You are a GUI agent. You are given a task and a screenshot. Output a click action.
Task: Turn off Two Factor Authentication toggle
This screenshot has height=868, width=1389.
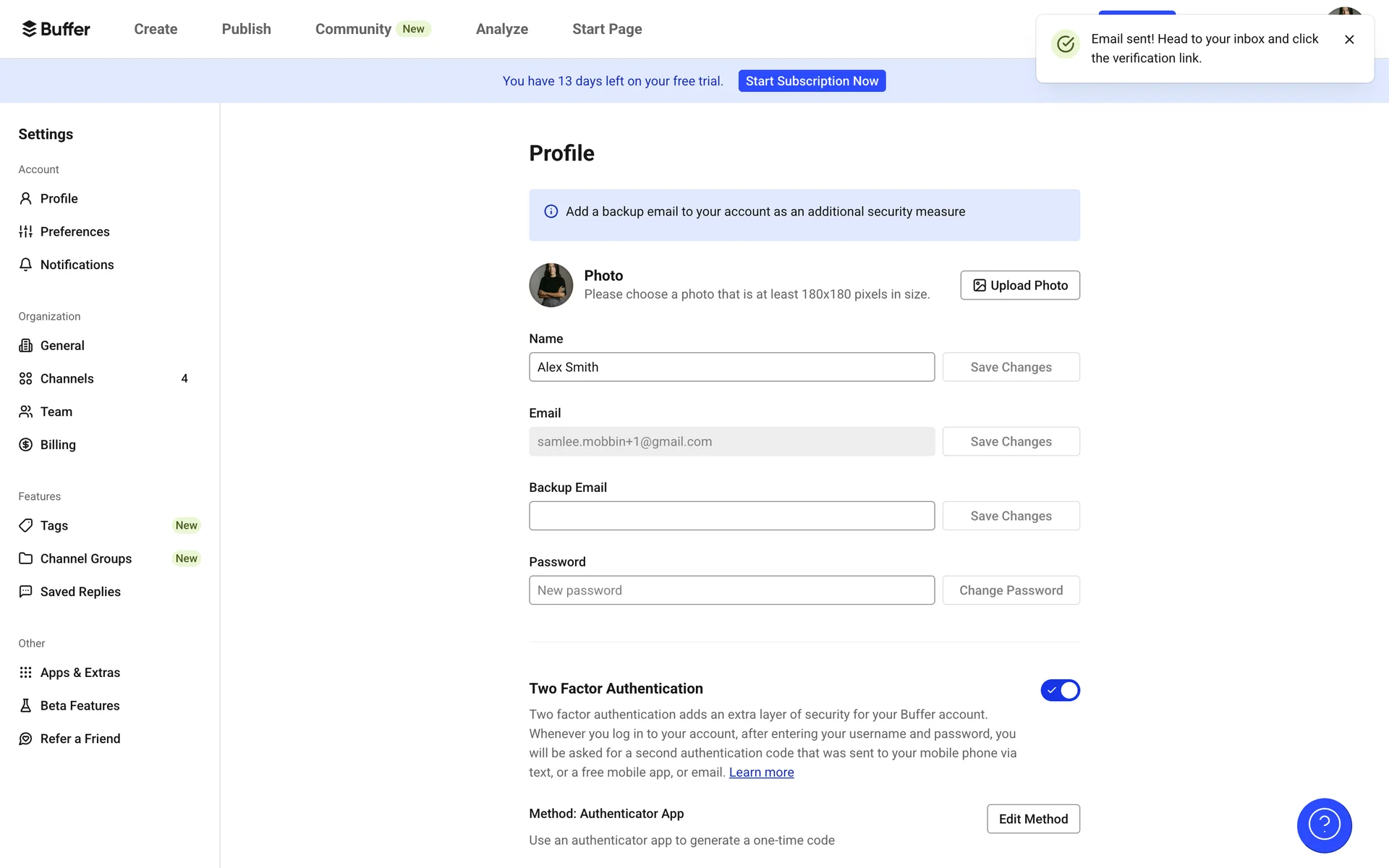coord(1060,690)
